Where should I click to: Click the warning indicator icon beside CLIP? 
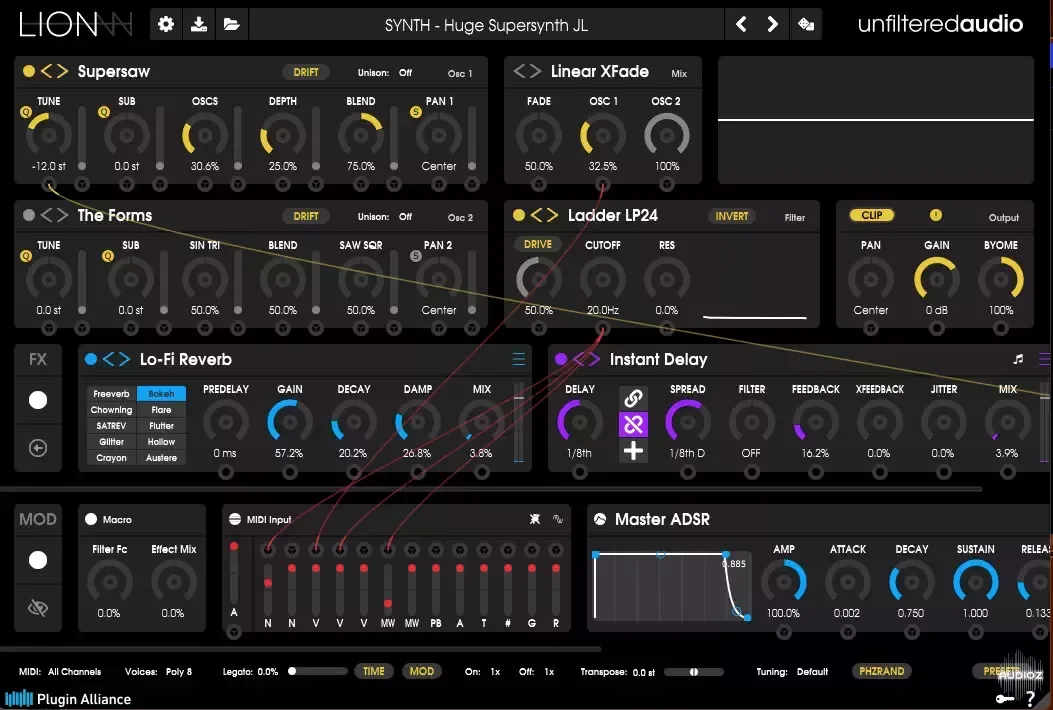pyautogui.click(x=935, y=215)
